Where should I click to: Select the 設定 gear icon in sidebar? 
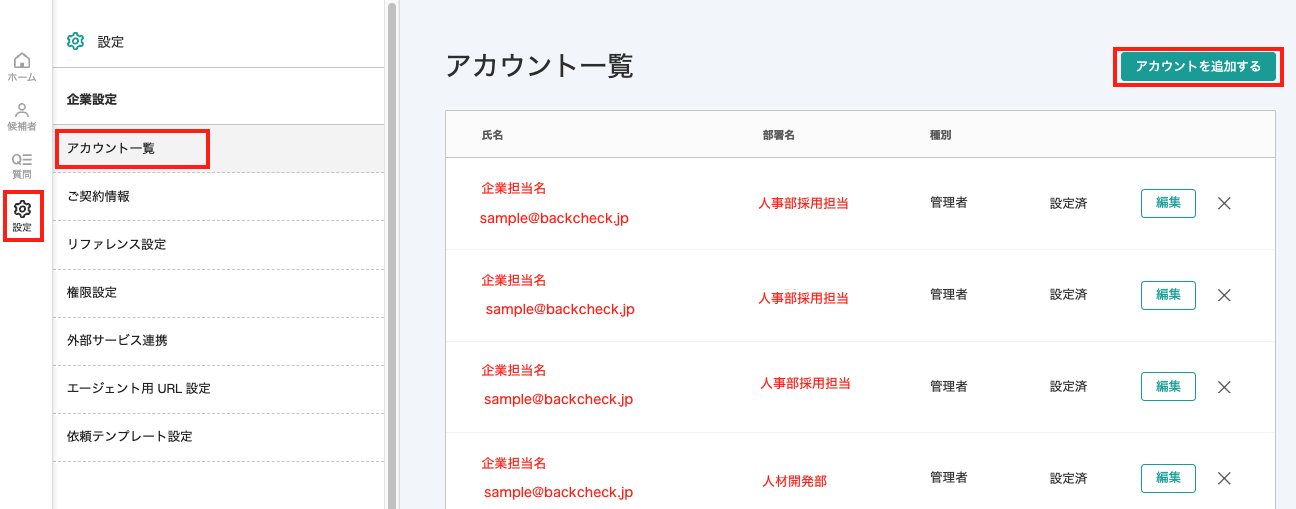click(22, 216)
